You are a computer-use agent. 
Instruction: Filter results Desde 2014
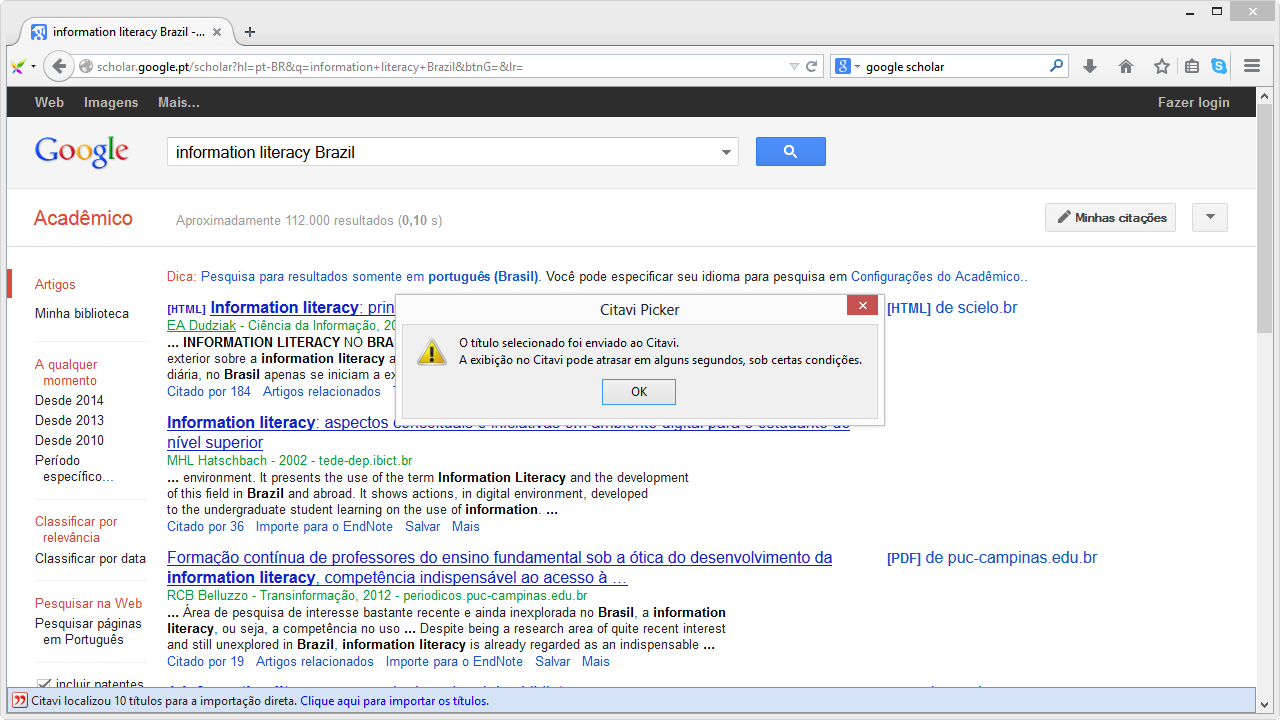[69, 400]
